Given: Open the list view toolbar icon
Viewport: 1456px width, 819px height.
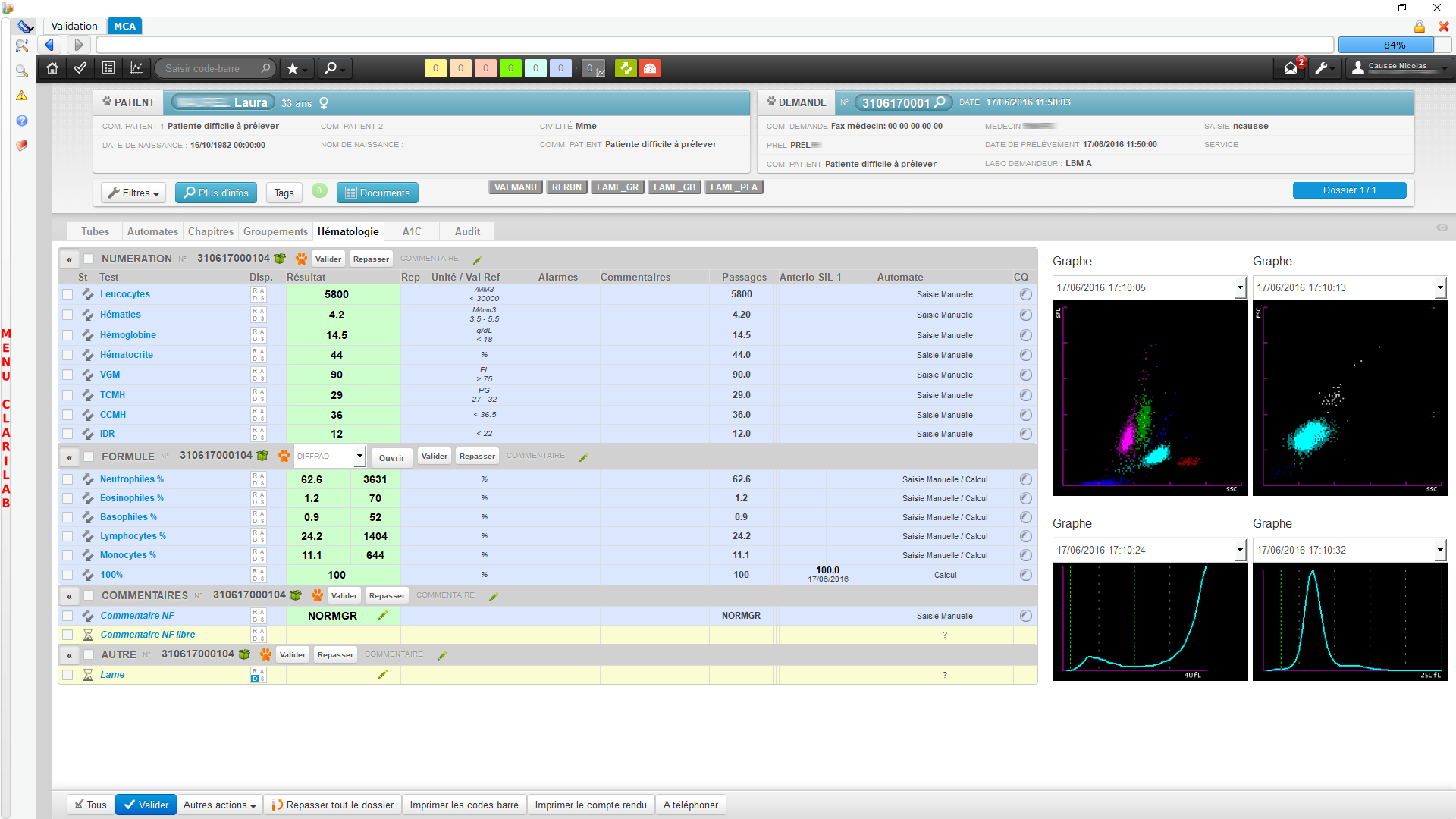Looking at the screenshot, I should (108, 68).
